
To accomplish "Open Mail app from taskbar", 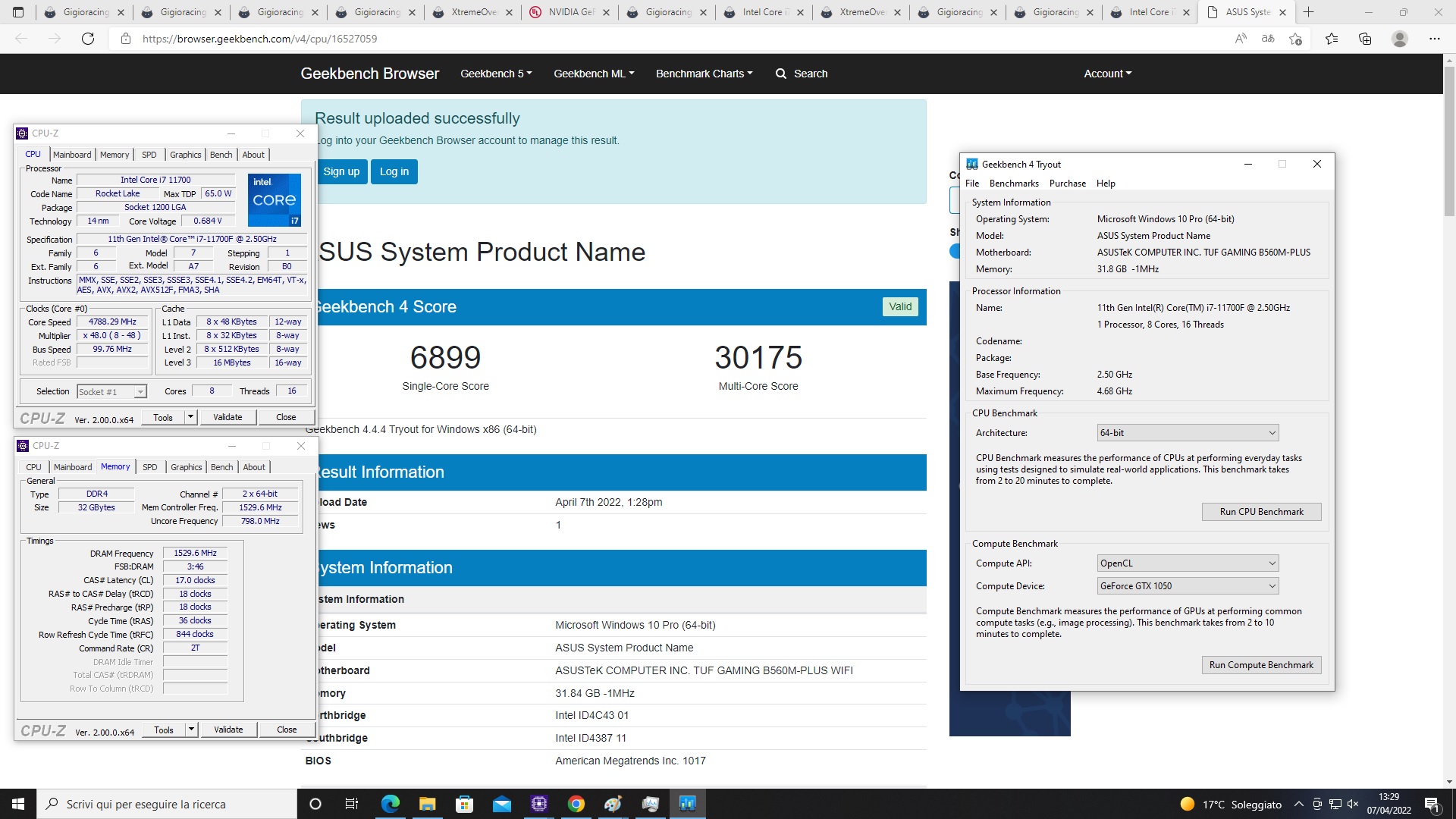I will tap(501, 804).
